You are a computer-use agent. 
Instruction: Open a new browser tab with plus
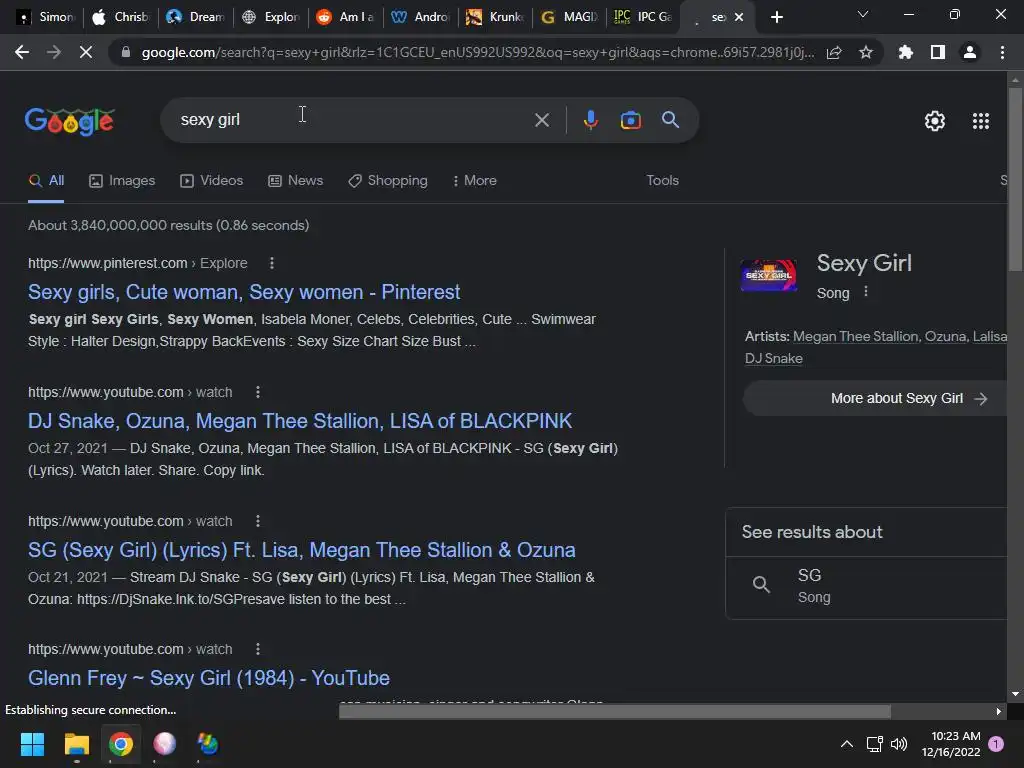pos(776,18)
